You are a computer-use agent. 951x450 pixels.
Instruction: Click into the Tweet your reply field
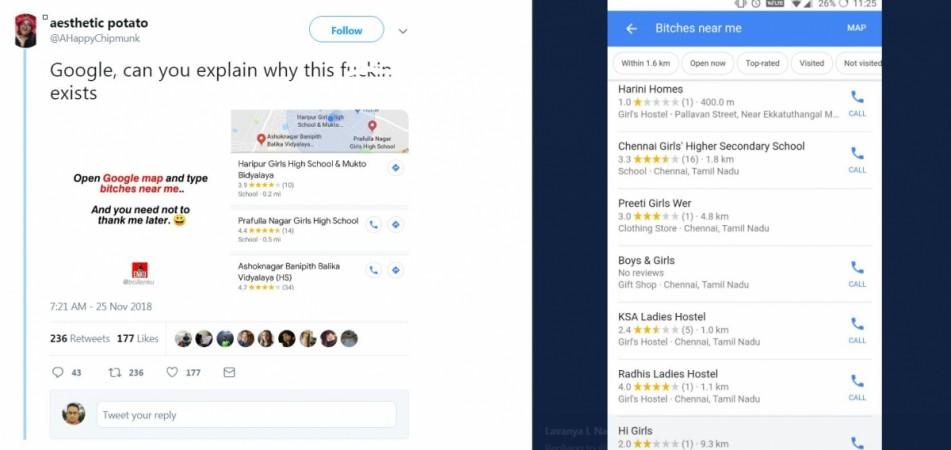point(246,415)
